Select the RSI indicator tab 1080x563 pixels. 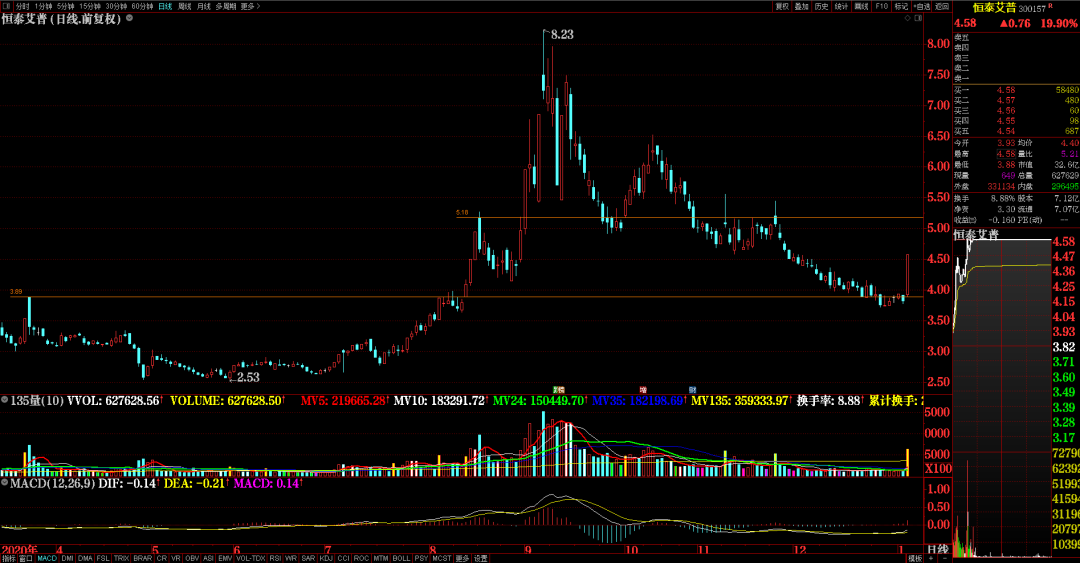pos(276,558)
